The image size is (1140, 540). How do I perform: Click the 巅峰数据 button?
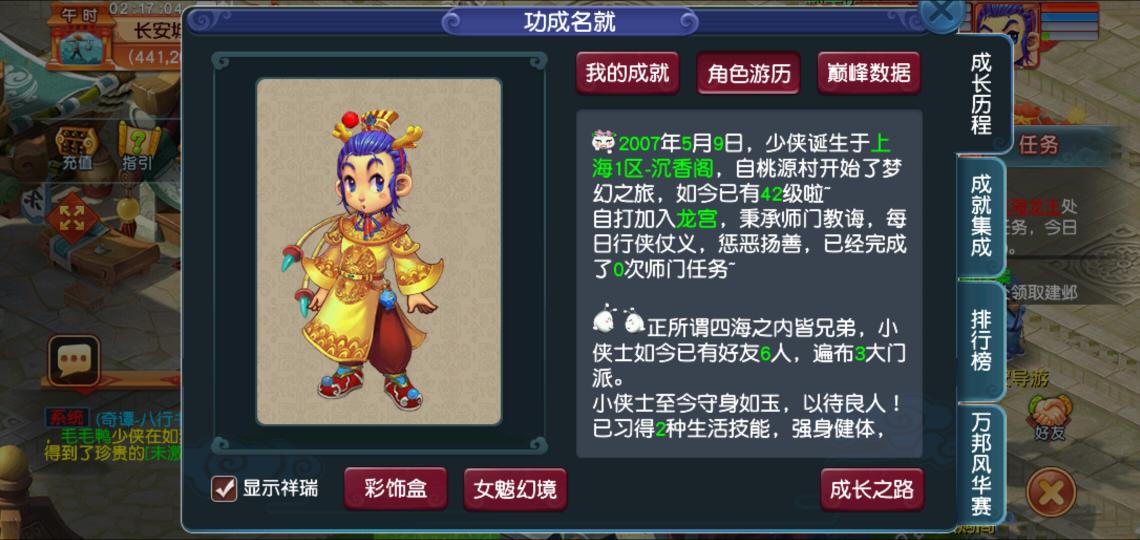coord(869,73)
